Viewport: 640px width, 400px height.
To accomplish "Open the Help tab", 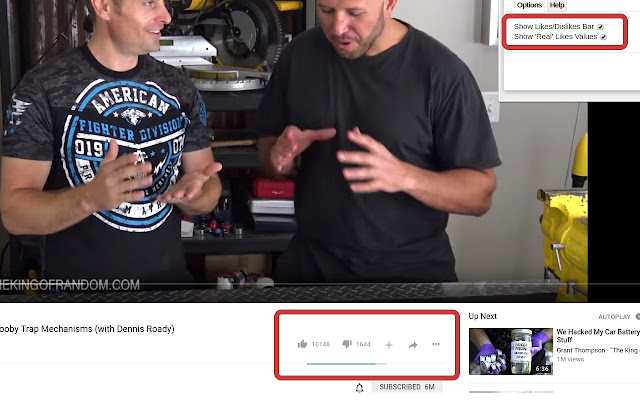I will click(557, 5).
